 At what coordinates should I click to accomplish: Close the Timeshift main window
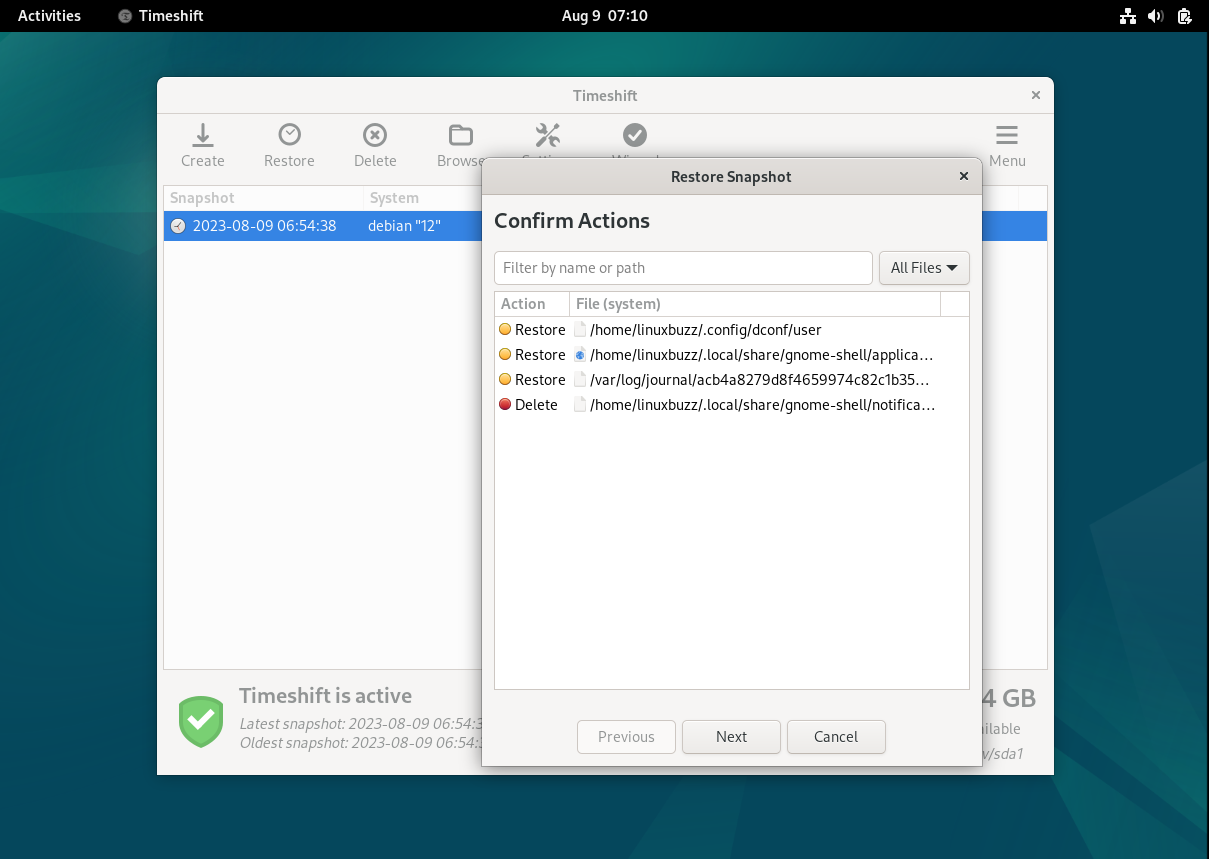1036,95
